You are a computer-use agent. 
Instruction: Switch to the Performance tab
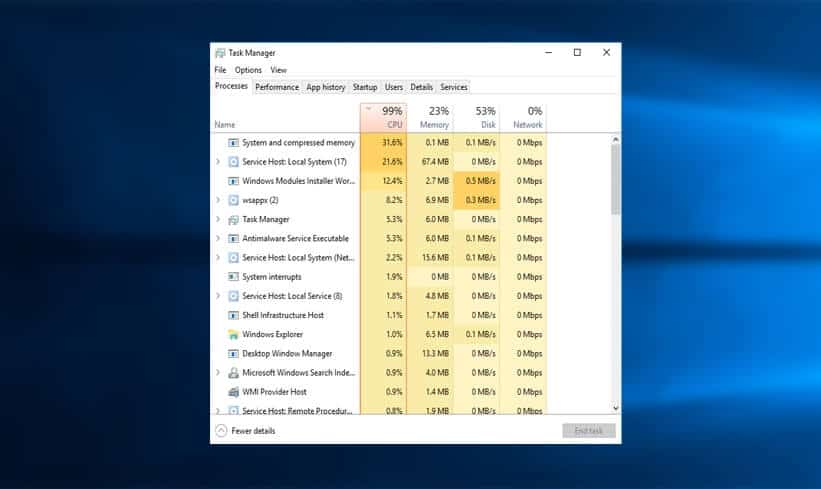tap(277, 87)
